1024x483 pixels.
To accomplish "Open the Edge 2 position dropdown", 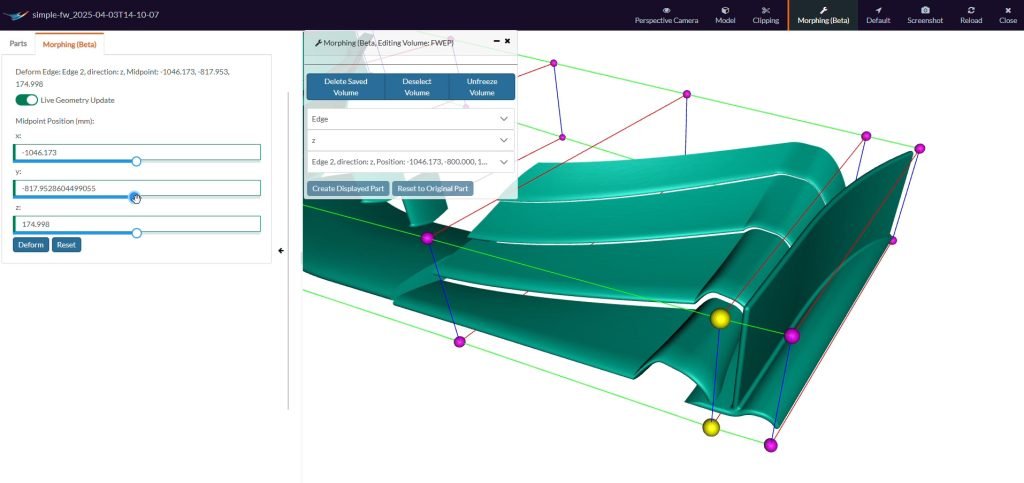I will point(410,162).
